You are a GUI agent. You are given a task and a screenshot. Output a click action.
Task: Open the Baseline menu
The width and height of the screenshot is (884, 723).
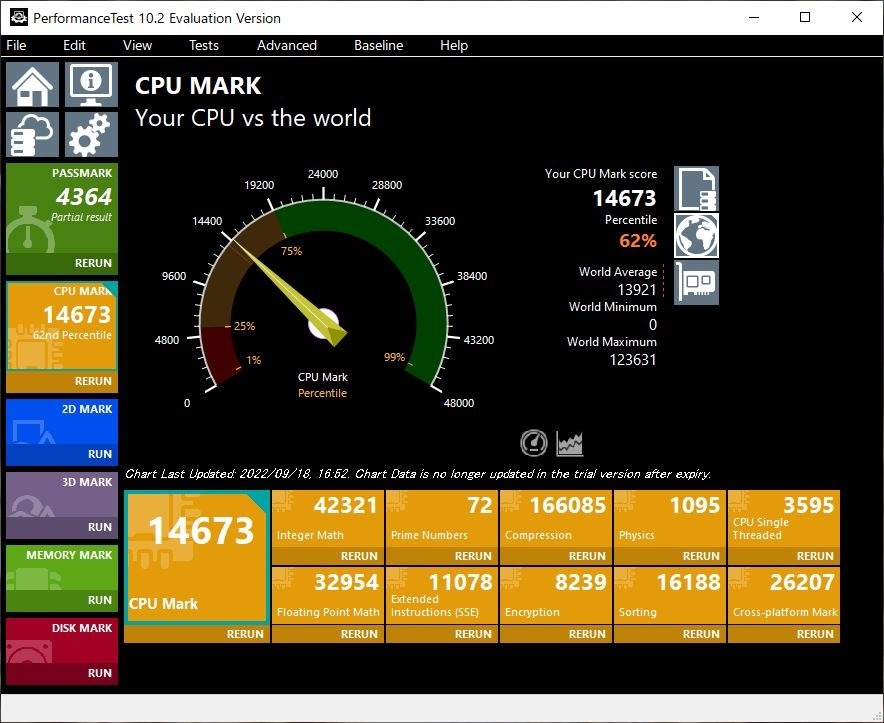tap(378, 45)
